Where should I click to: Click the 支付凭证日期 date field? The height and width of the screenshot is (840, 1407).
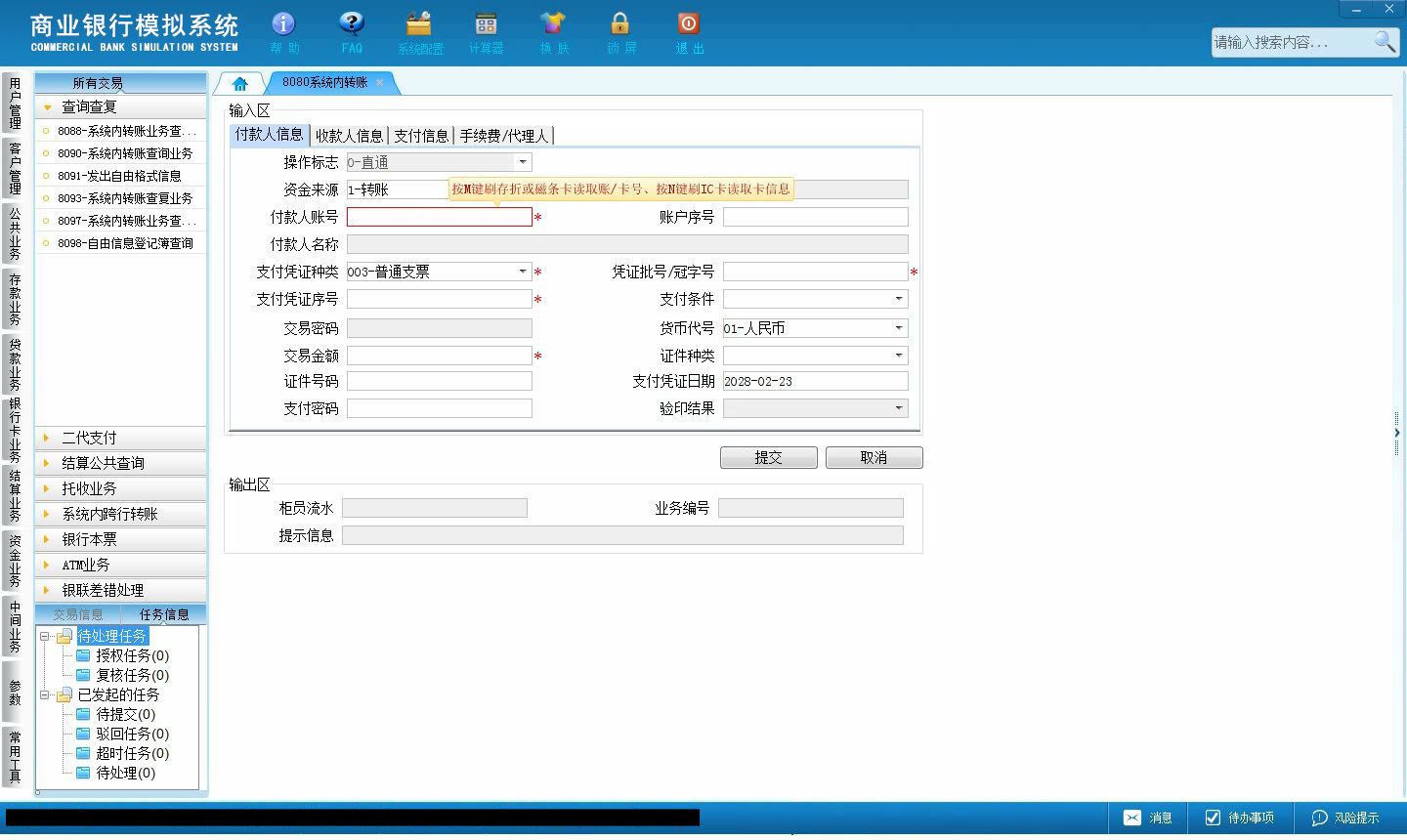pos(816,381)
